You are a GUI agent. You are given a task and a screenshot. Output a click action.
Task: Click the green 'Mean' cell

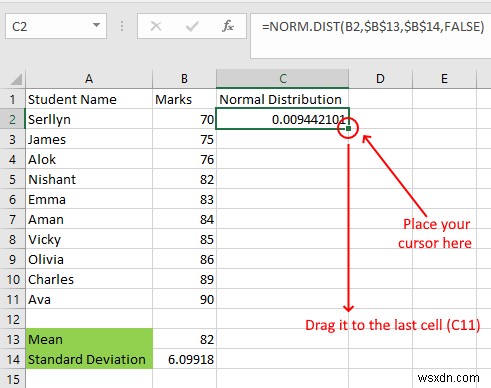[x=89, y=339]
